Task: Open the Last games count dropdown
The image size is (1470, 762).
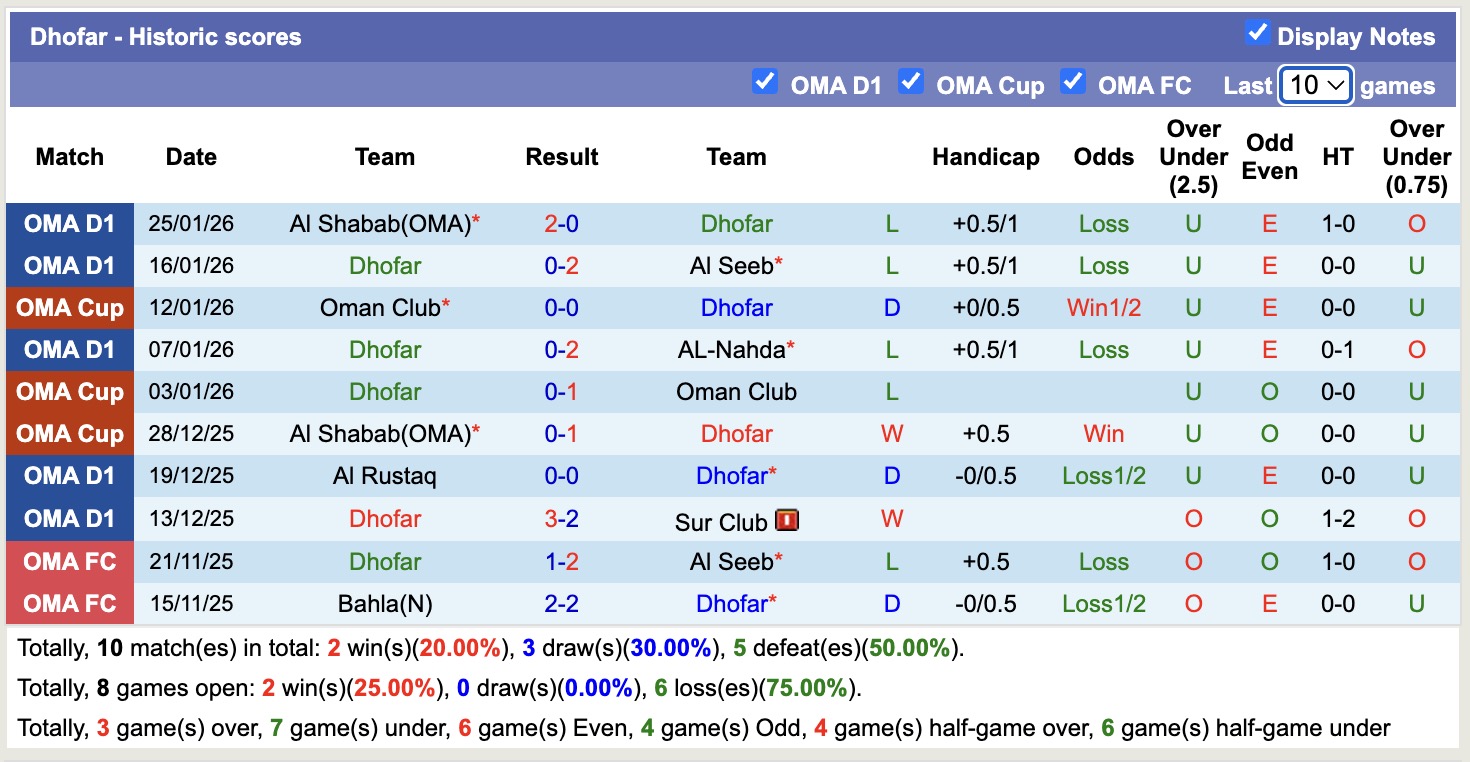Action: tap(1316, 86)
